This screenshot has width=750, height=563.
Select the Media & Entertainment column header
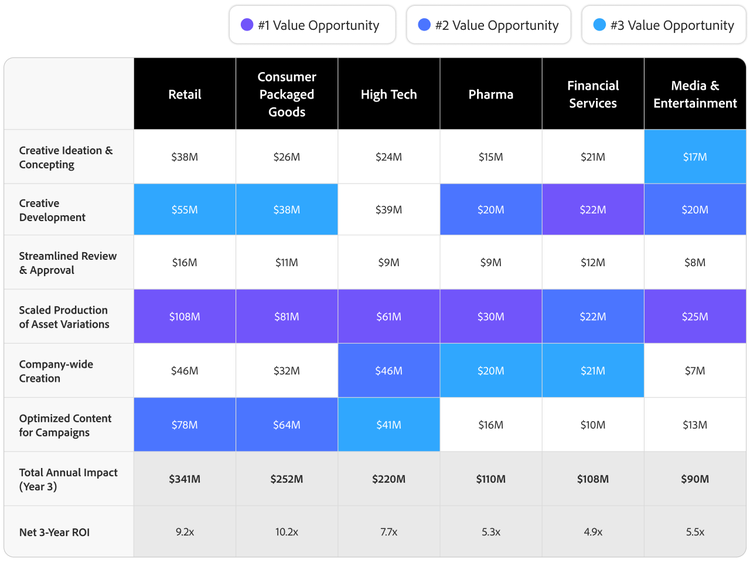[x=695, y=94]
